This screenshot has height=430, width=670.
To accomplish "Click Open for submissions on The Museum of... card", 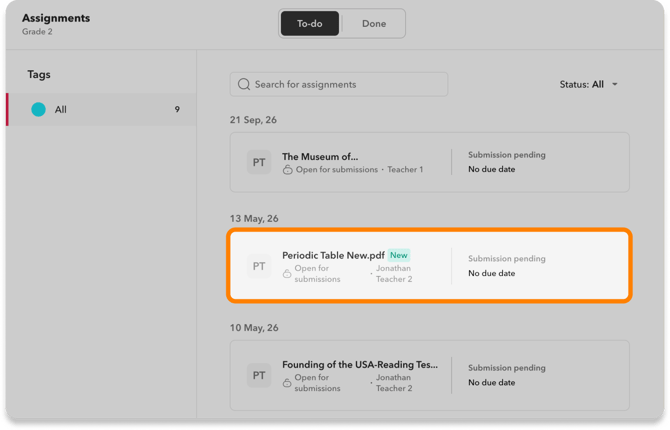I will click(x=337, y=170).
